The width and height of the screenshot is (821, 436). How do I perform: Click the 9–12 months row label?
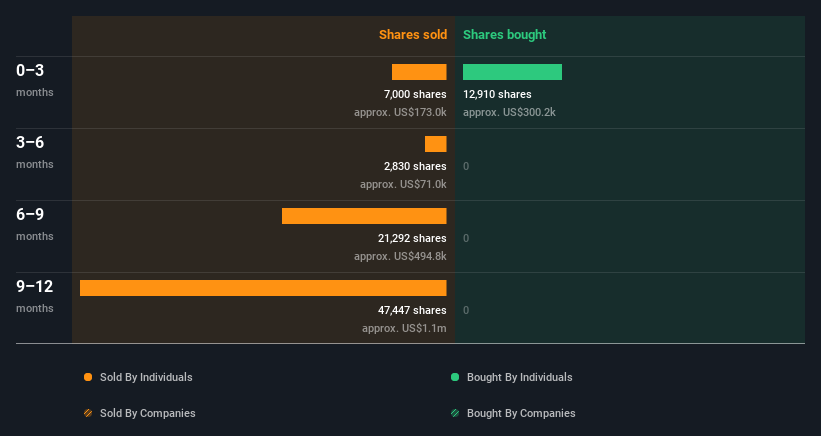35,296
